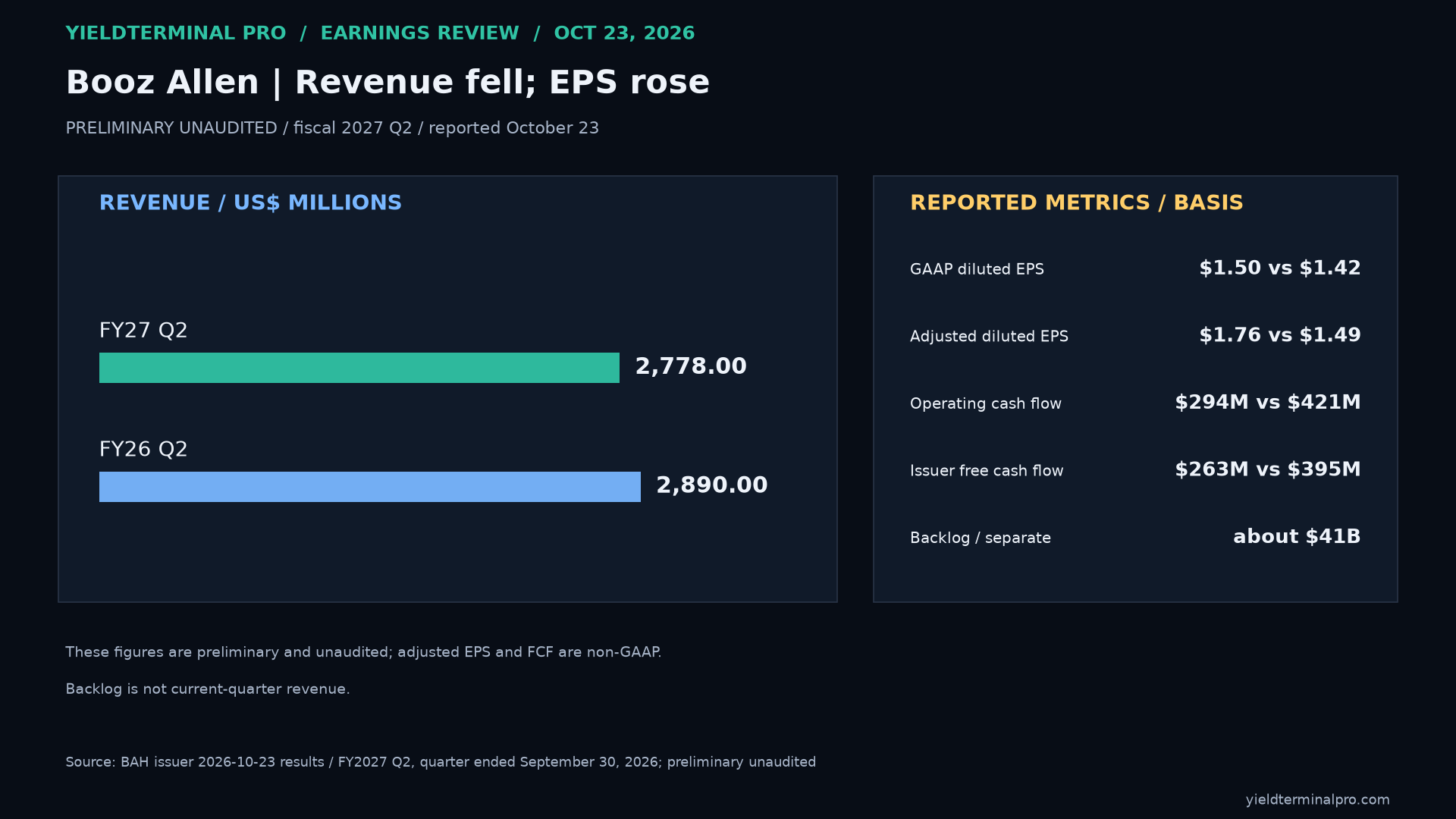This screenshot has height=819, width=1456.
Task: Click the 'Issuer free cash flow' label
Action: point(987,471)
